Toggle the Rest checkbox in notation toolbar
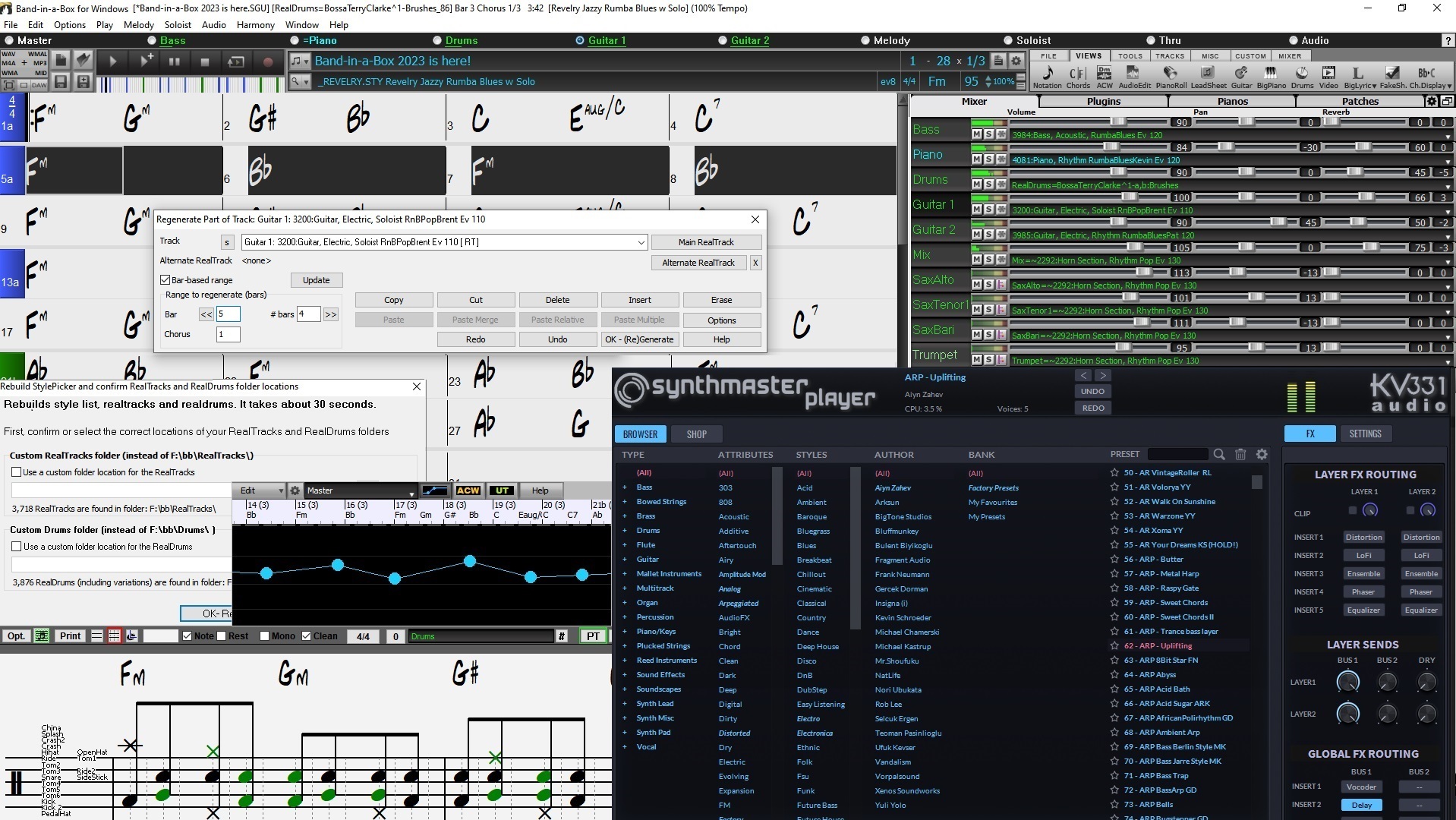 [222, 636]
